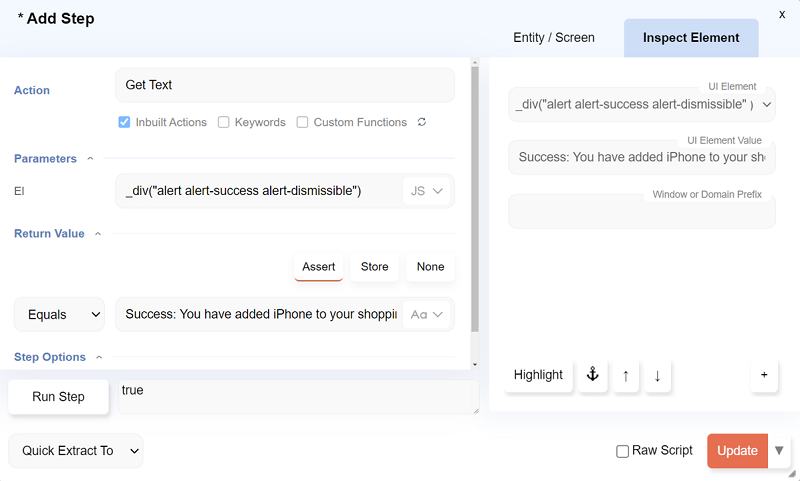The width and height of the screenshot is (800, 481).
Task: Click the up arrow button
Action: click(x=626, y=375)
